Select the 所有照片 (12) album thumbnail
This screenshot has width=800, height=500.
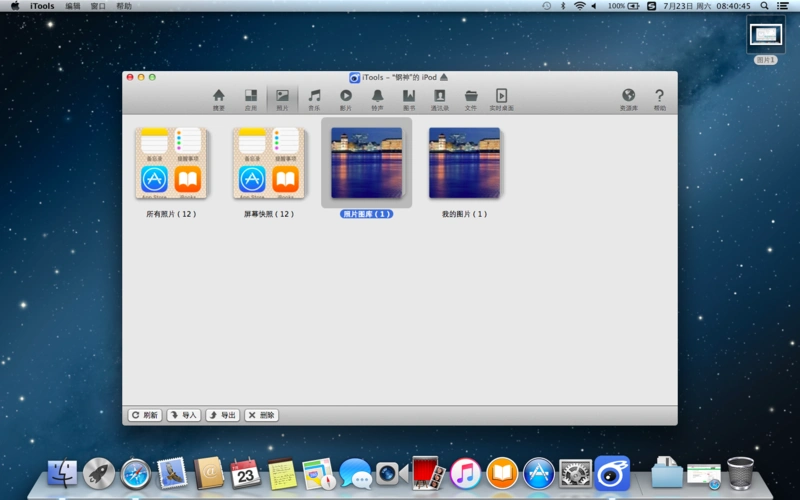(x=171, y=163)
